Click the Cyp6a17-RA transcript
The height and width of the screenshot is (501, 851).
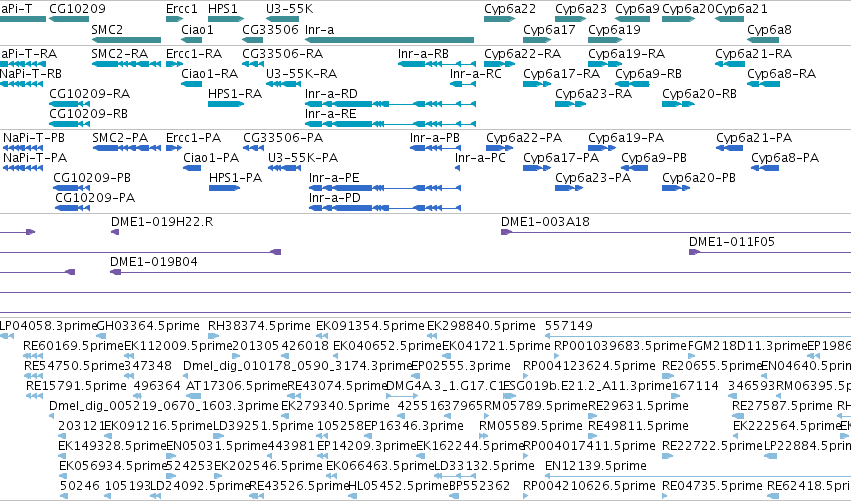click(x=537, y=84)
